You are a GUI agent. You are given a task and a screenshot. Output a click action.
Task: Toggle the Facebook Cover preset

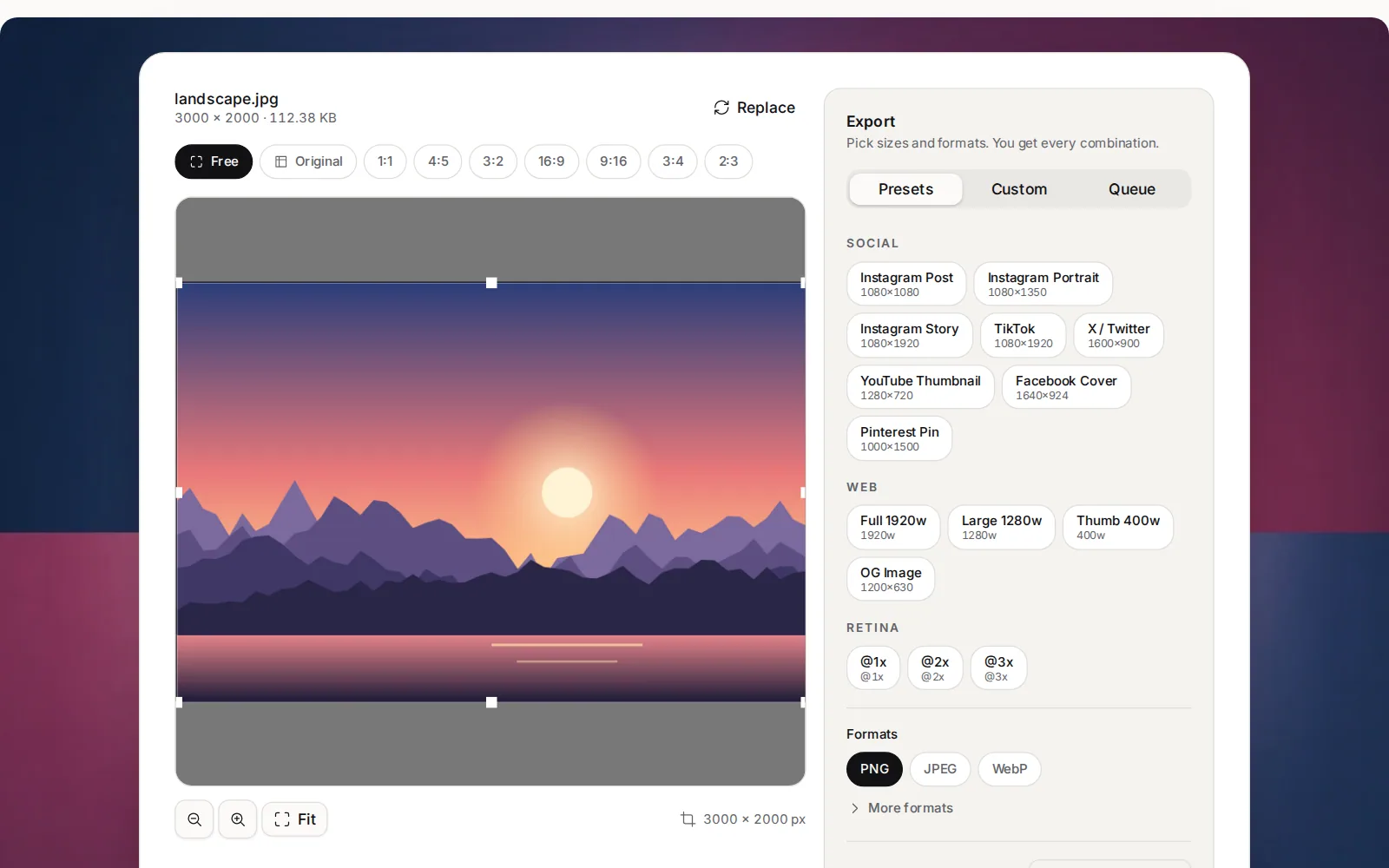click(1066, 387)
